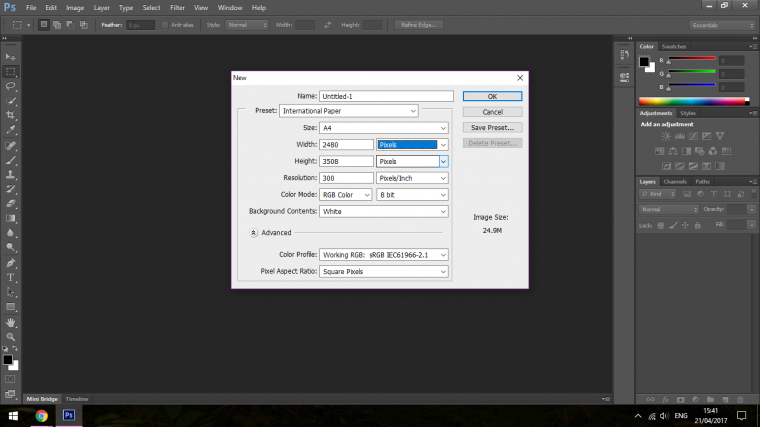The width and height of the screenshot is (760, 427).
Task: Click the Save Preset button
Action: (492, 127)
